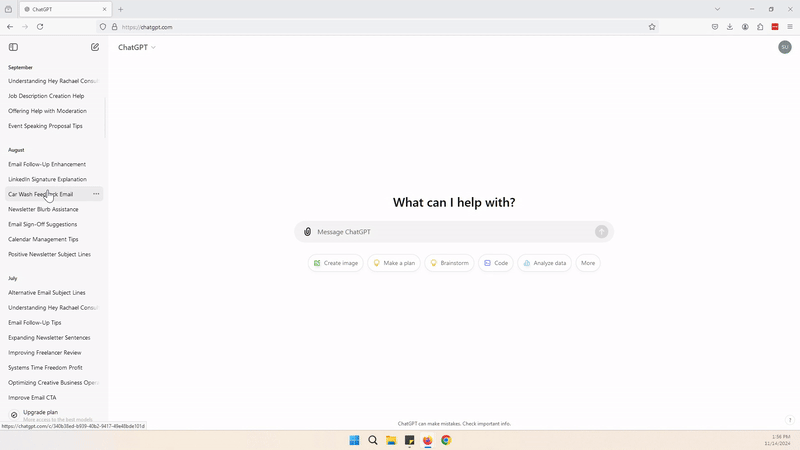This screenshot has height=450, width=800.
Task: Open Chrome from the taskbar
Action: tap(446, 440)
